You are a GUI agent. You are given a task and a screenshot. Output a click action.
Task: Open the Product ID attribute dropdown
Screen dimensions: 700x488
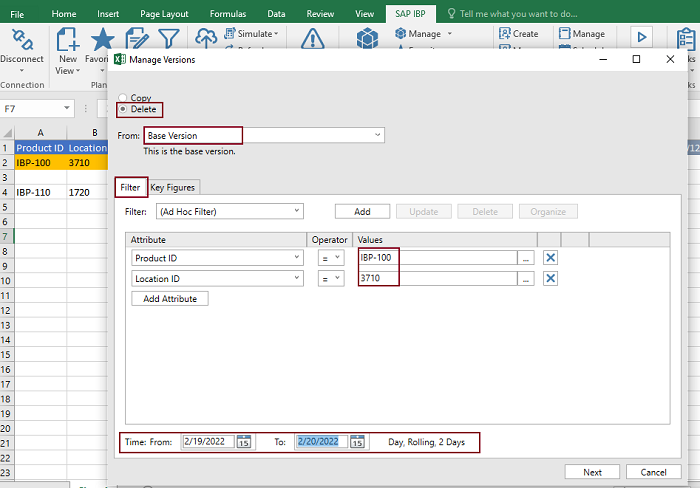[x=296, y=258]
